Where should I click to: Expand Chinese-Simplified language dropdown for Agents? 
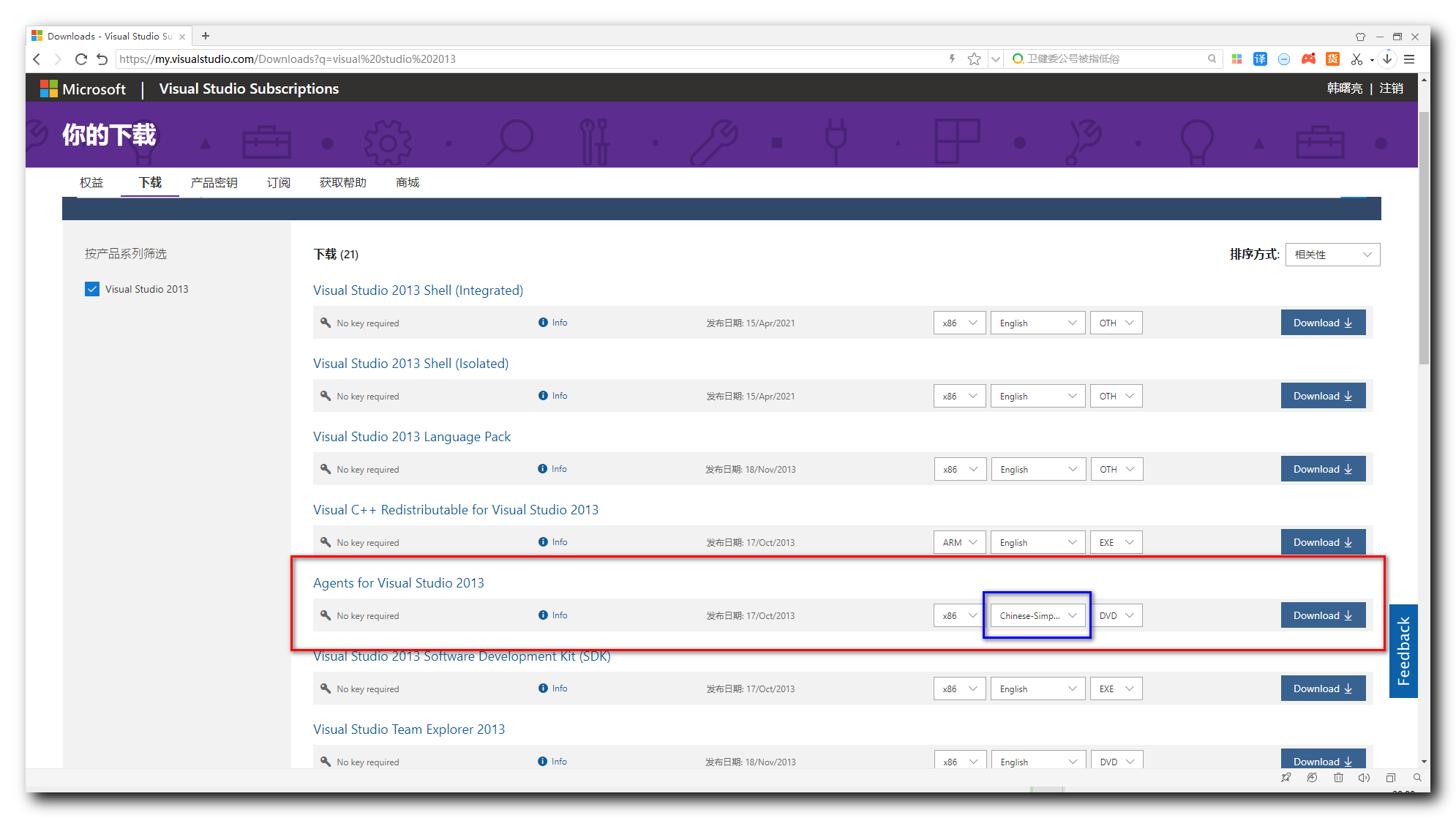(1037, 615)
